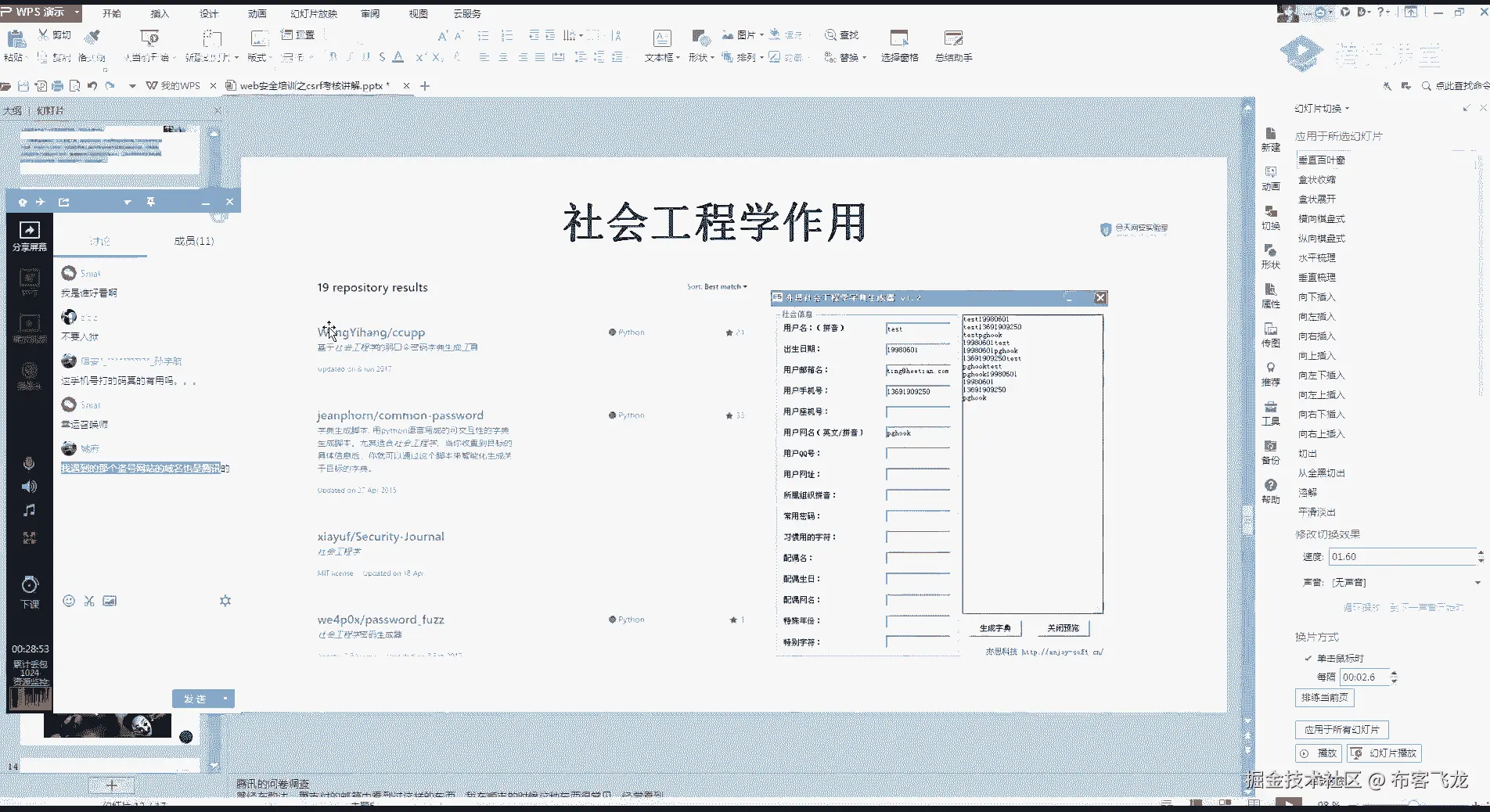Open the Insert (插入) ribbon tab
The height and width of the screenshot is (812, 1490).
click(x=160, y=13)
